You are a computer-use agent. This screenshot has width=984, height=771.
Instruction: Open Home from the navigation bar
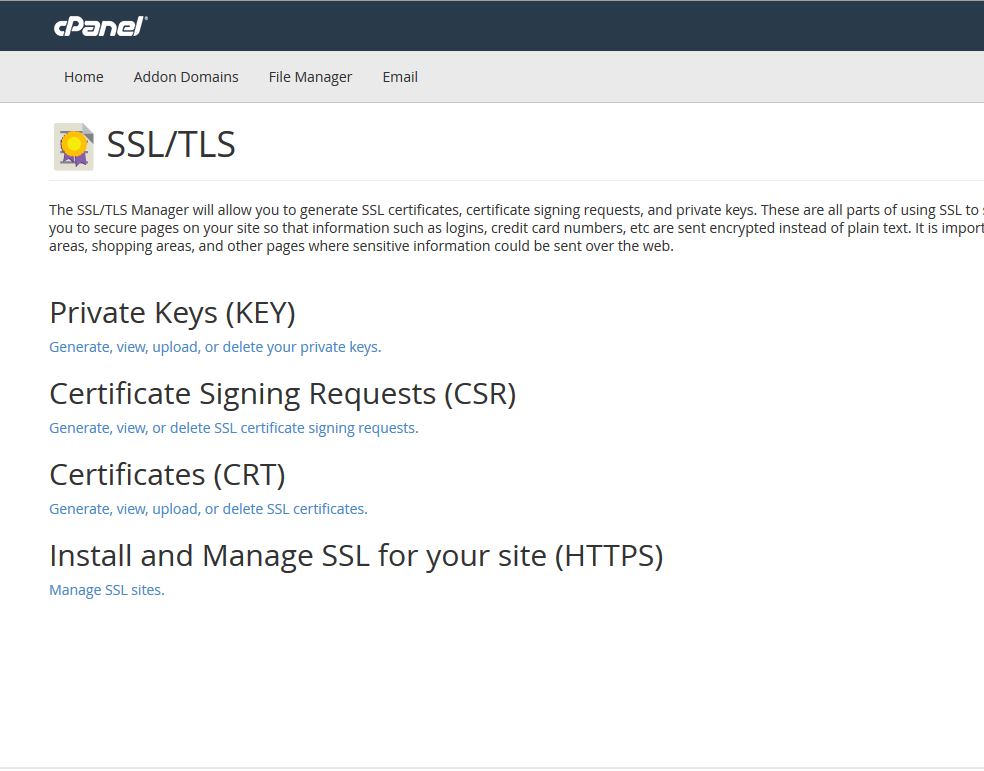click(83, 76)
